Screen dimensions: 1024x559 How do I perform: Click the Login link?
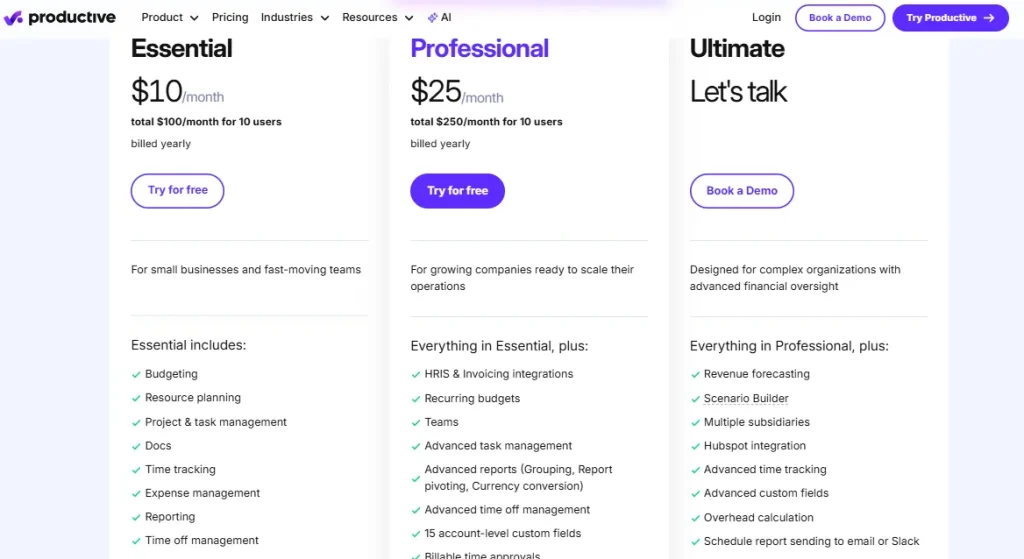tap(766, 17)
